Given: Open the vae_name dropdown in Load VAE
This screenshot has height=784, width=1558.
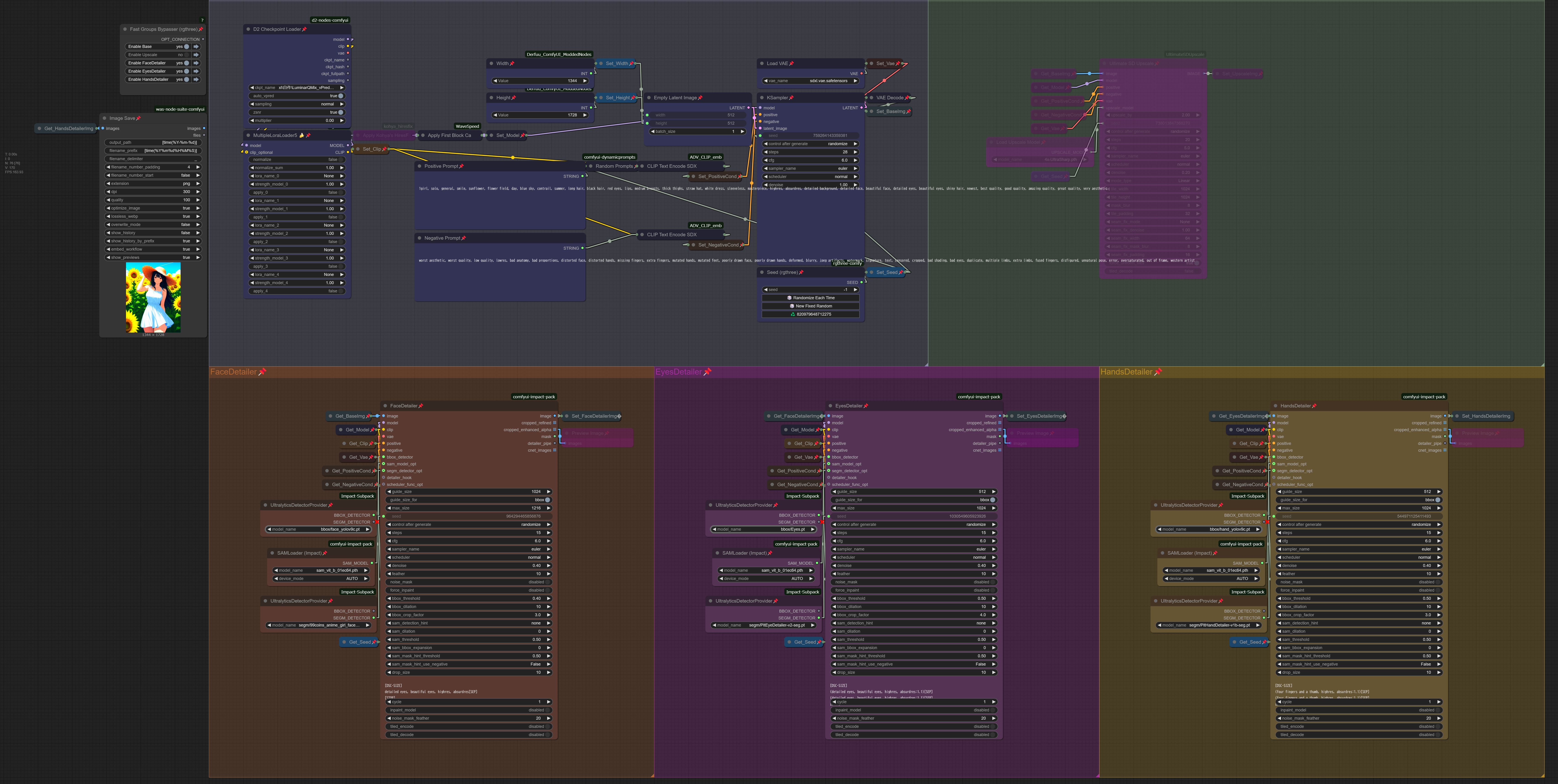Looking at the screenshot, I should click(x=810, y=81).
